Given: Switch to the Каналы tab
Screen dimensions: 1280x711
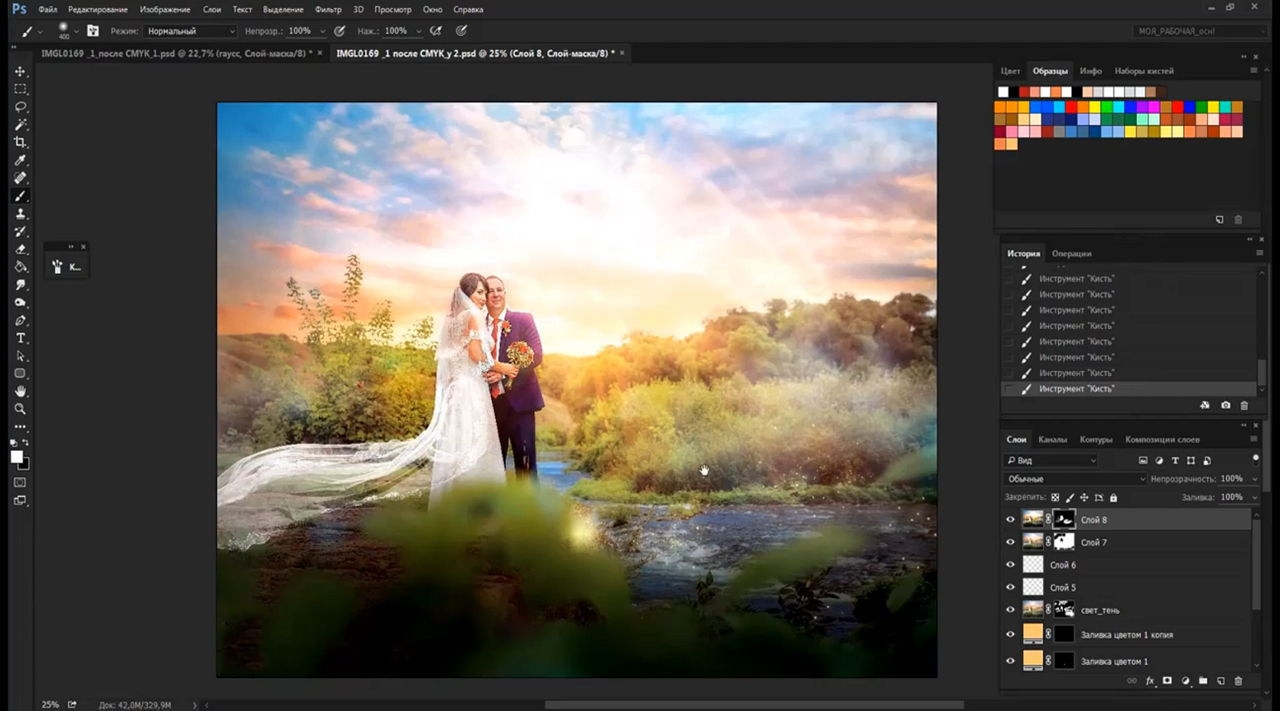Looking at the screenshot, I should (x=1052, y=439).
